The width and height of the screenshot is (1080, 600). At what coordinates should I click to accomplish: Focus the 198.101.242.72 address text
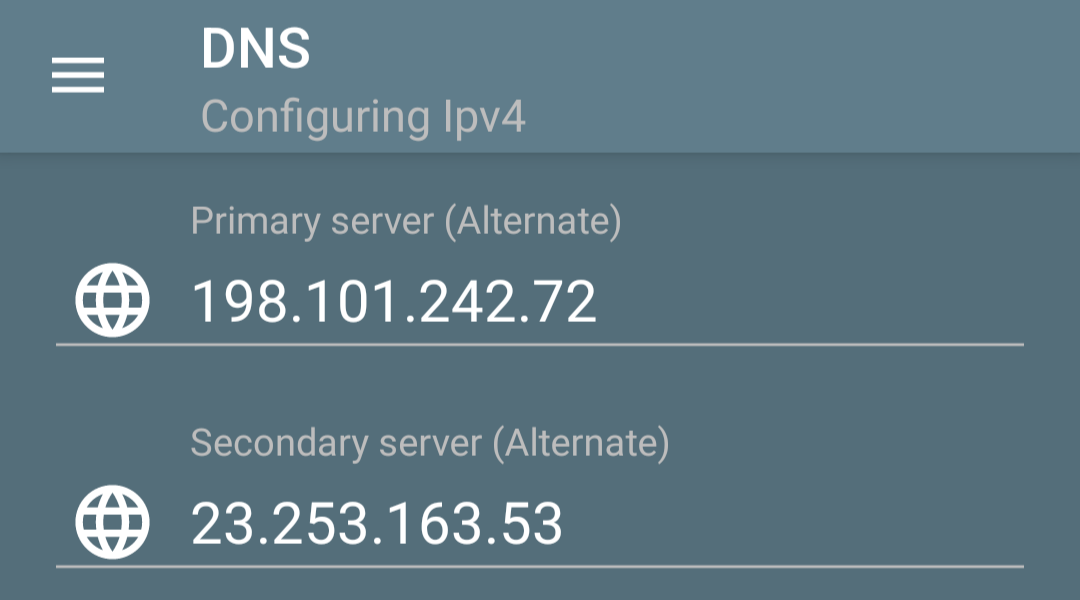coord(393,302)
